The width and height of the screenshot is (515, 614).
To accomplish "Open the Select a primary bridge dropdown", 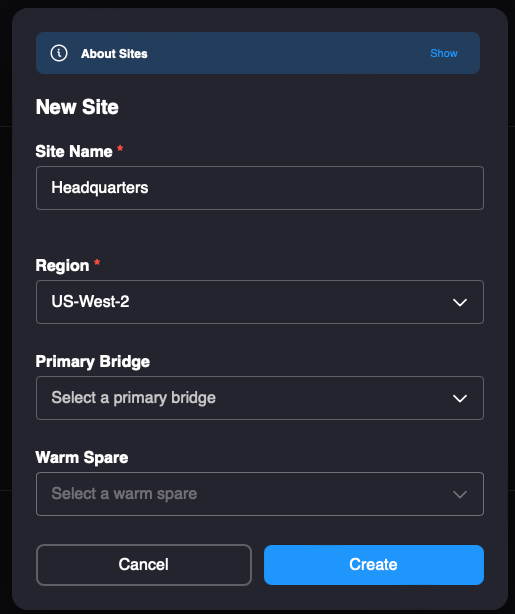I will (260, 398).
